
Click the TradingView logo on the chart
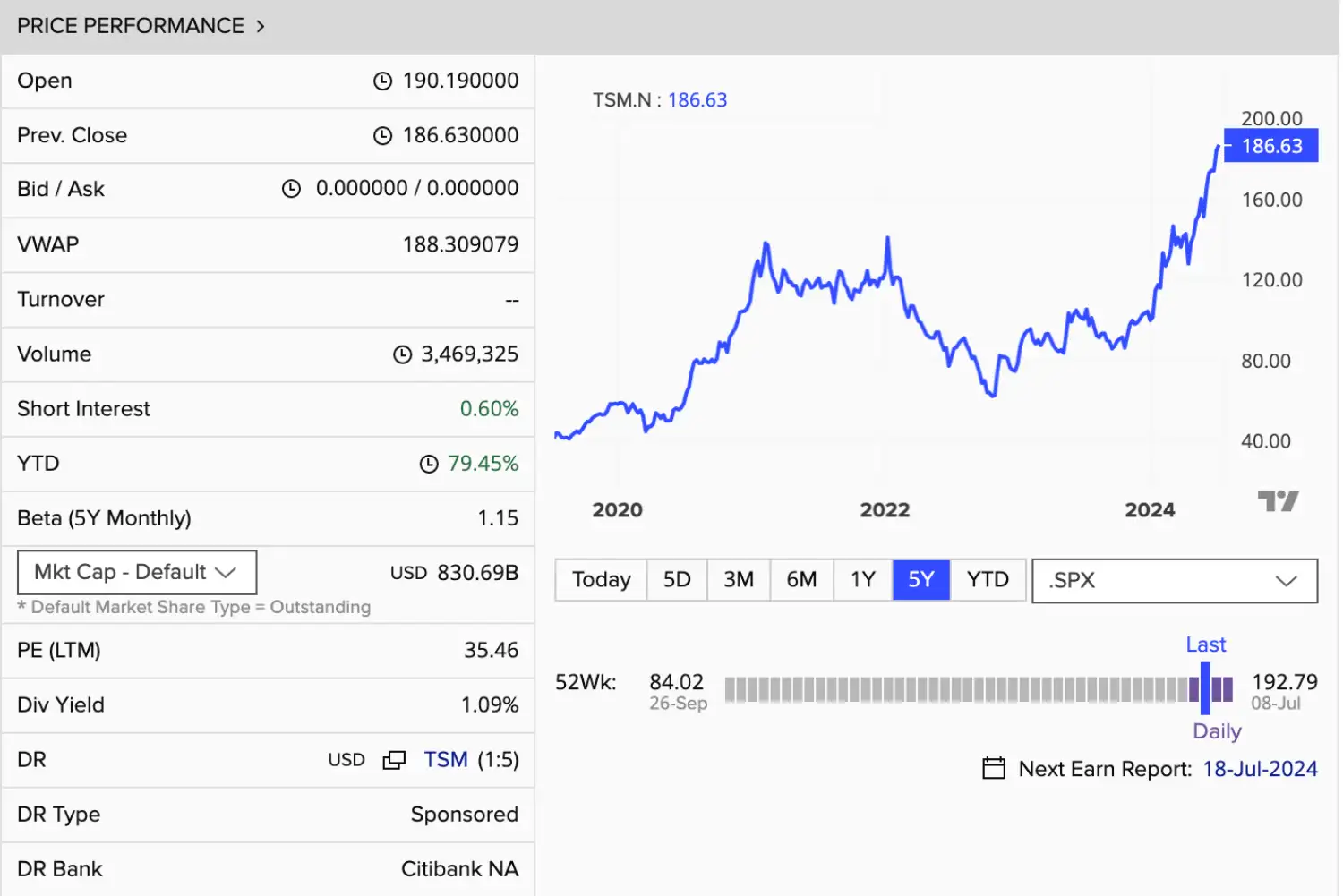[x=1278, y=500]
